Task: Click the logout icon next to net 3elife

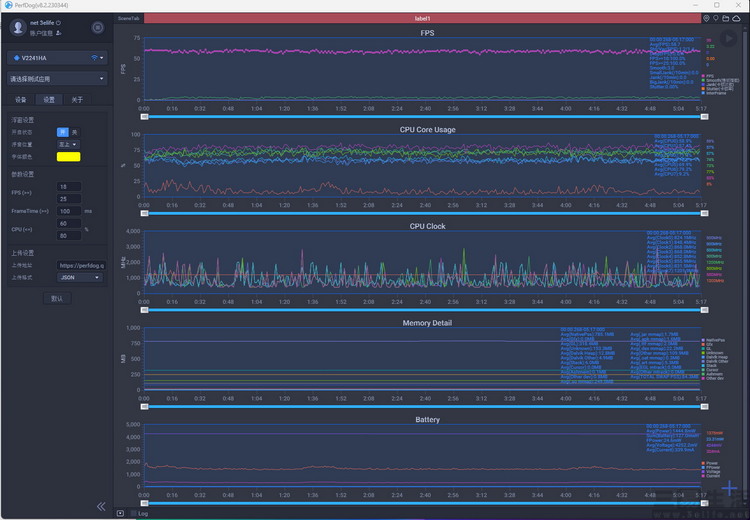Action: tap(58, 22)
